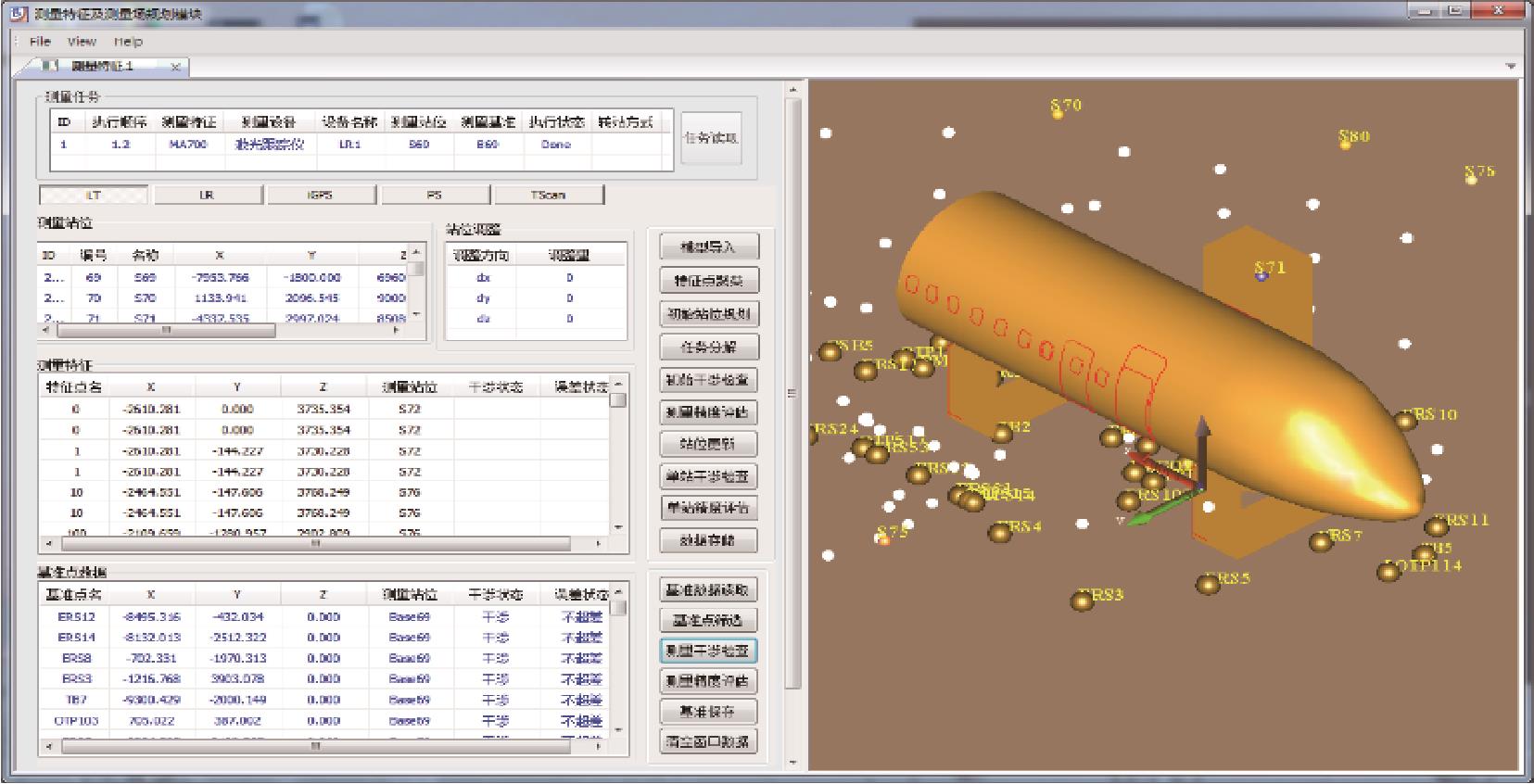Viewport: 1534px width, 784px height.
Task: Open the Help menu
Action: pos(128,41)
